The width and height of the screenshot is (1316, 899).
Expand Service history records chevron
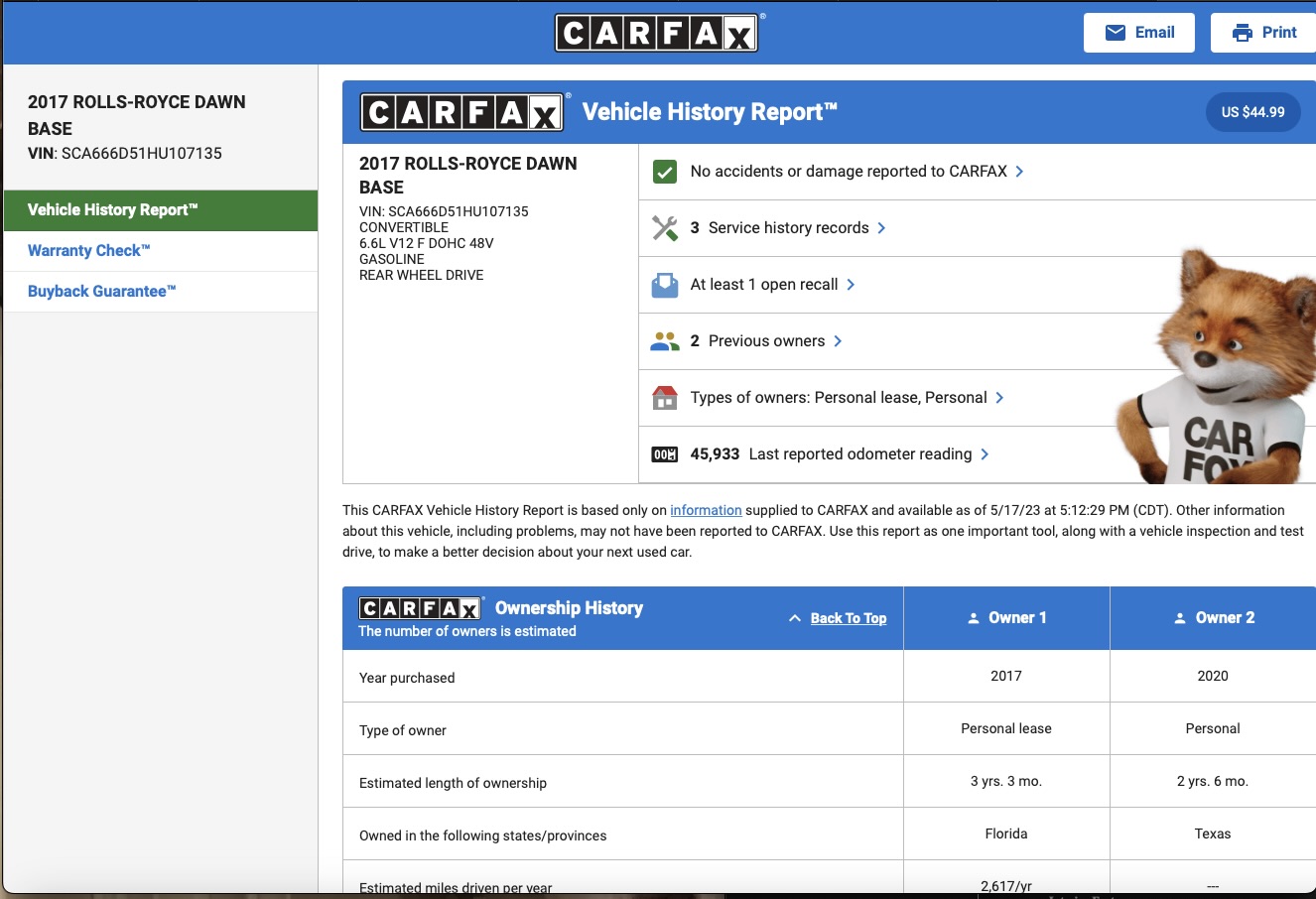pos(881,228)
